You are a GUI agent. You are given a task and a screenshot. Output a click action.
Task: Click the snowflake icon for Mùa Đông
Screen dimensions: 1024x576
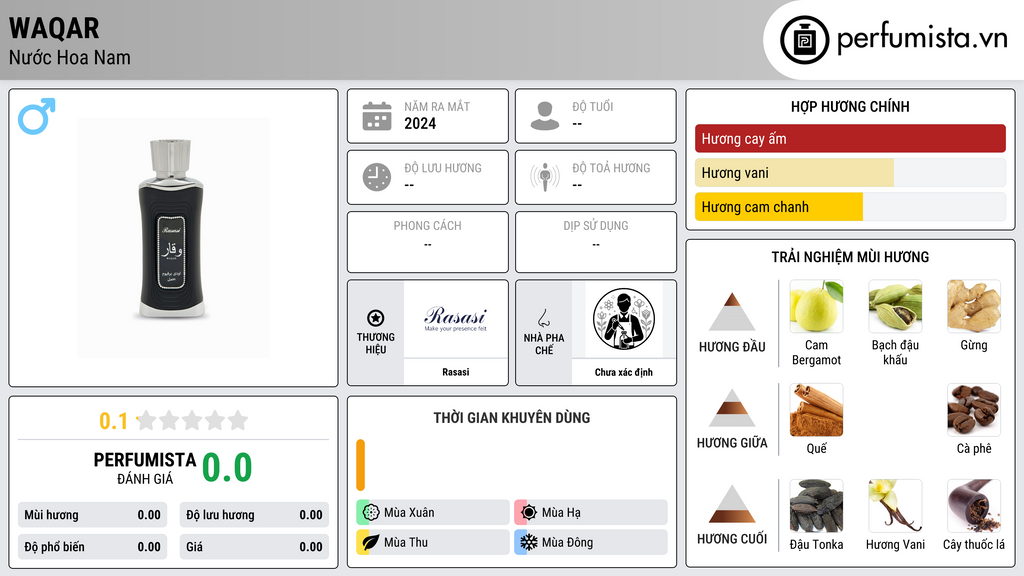pos(529,542)
